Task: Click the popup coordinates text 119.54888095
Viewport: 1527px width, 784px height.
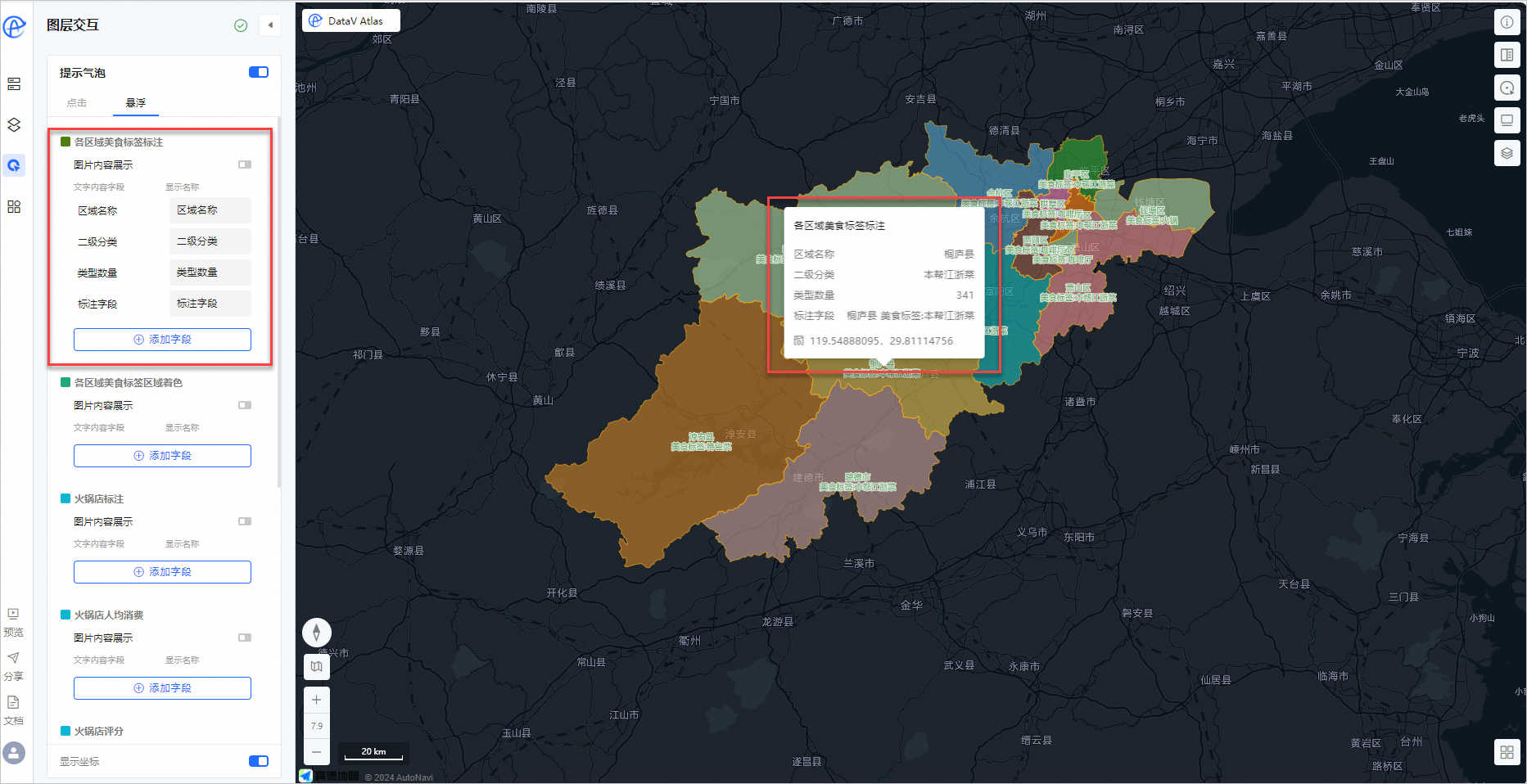Action: (881, 341)
